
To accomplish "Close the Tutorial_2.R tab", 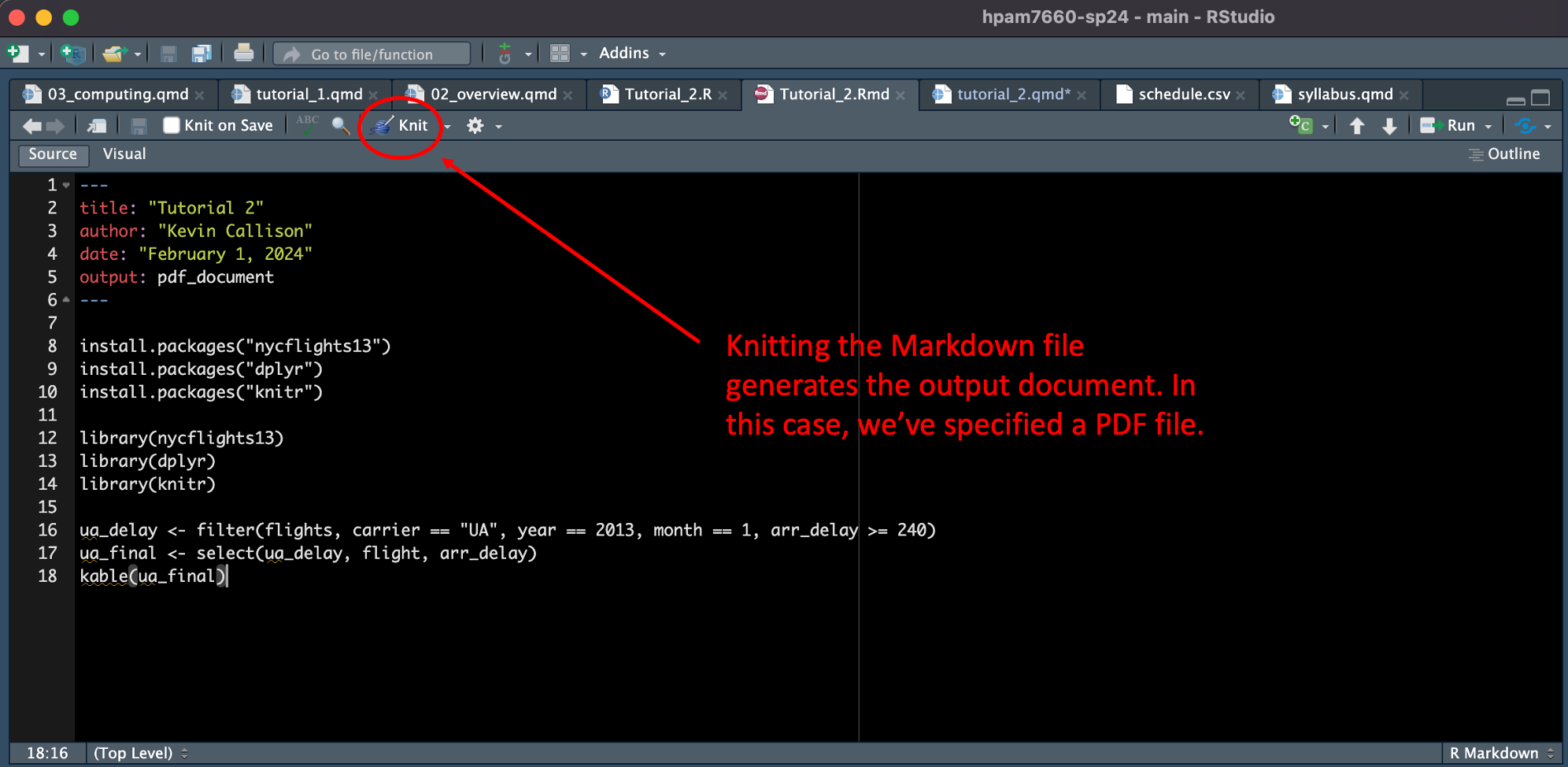I will [723, 95].
